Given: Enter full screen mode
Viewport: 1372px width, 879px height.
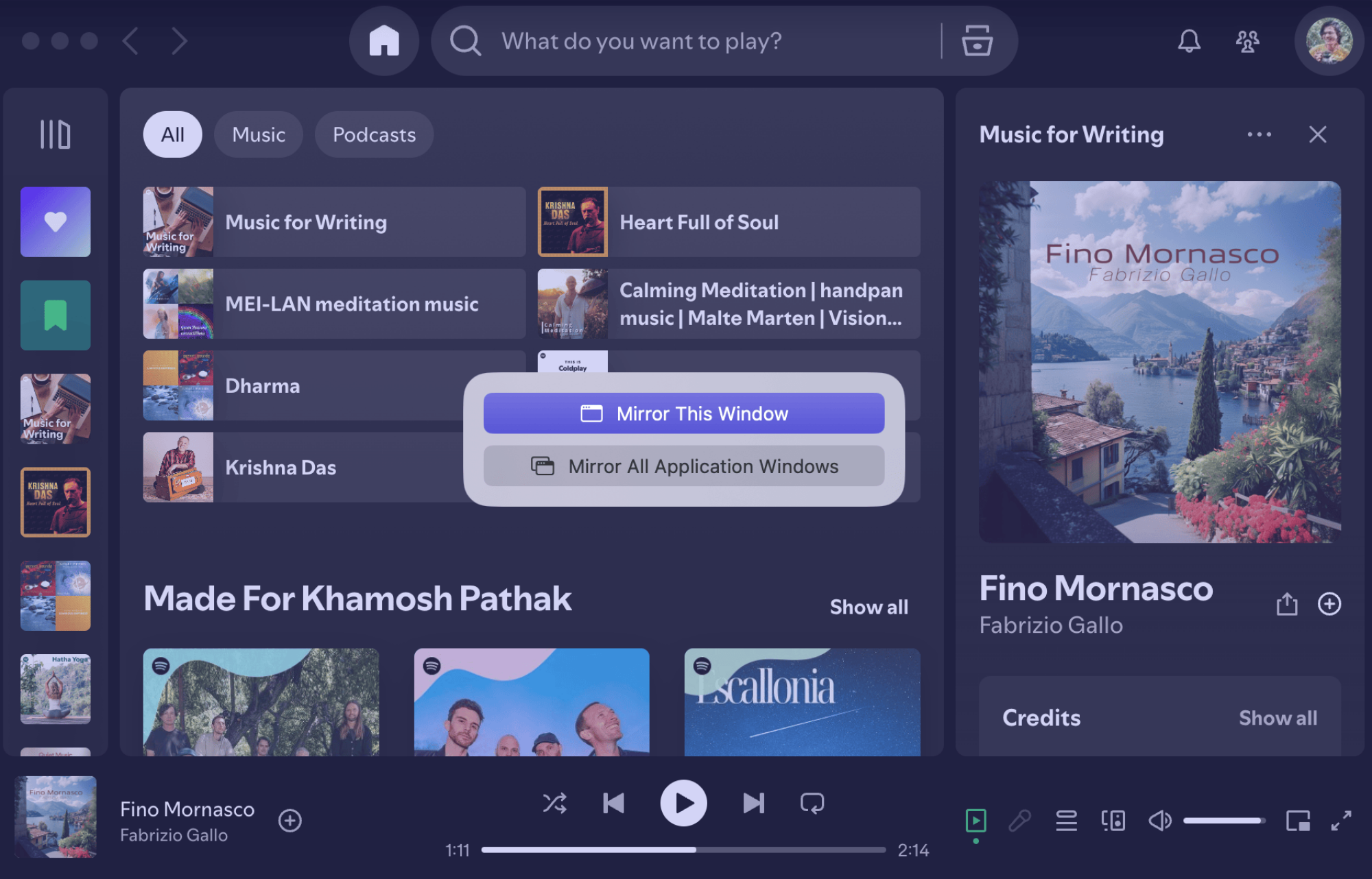Looking at the screenshot, I should point(1341,821).
